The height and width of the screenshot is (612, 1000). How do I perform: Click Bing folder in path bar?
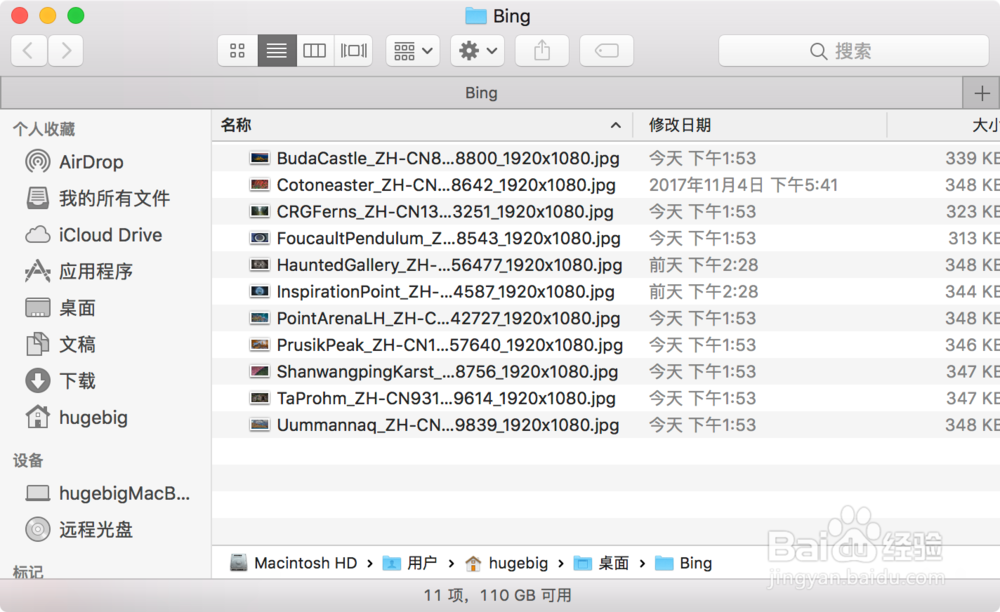pyautogui.click(x=684, y=563)
